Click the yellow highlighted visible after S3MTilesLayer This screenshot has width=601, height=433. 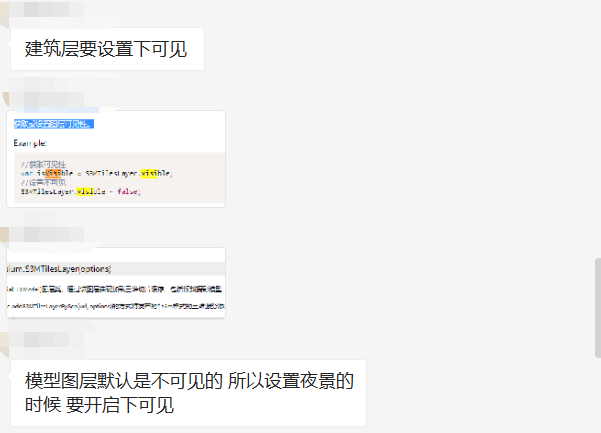pos(149,173)
